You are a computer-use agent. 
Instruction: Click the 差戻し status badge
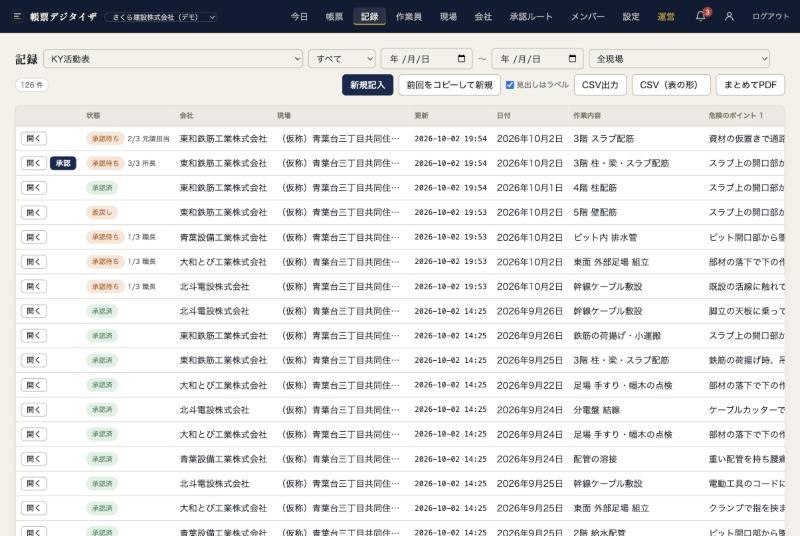point(102,212)
